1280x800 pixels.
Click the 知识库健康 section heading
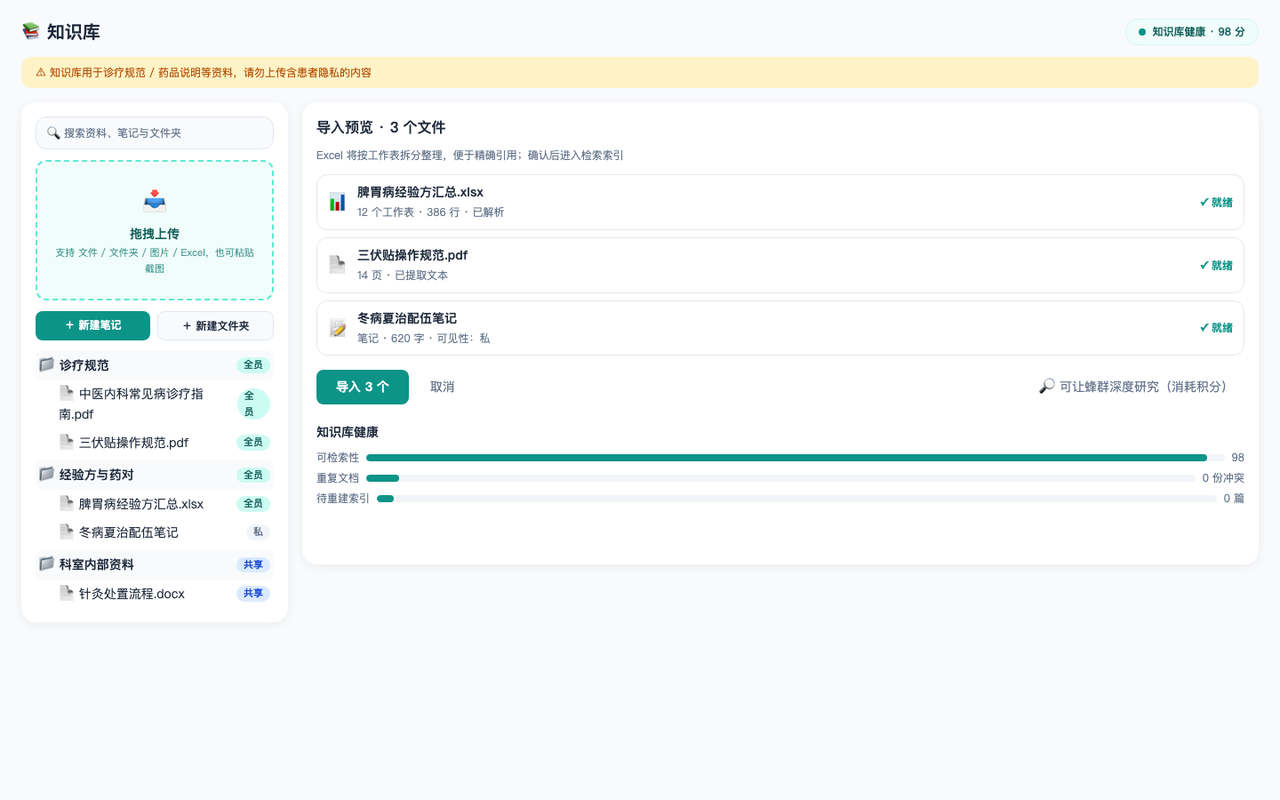tap(347, 433)
